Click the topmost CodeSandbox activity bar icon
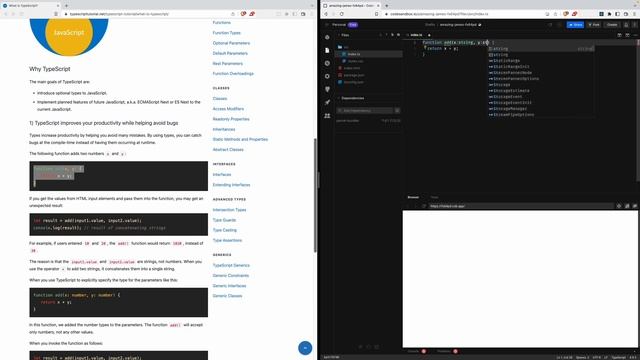The width and height of the screenshot is (640, 360). (327, 37)
